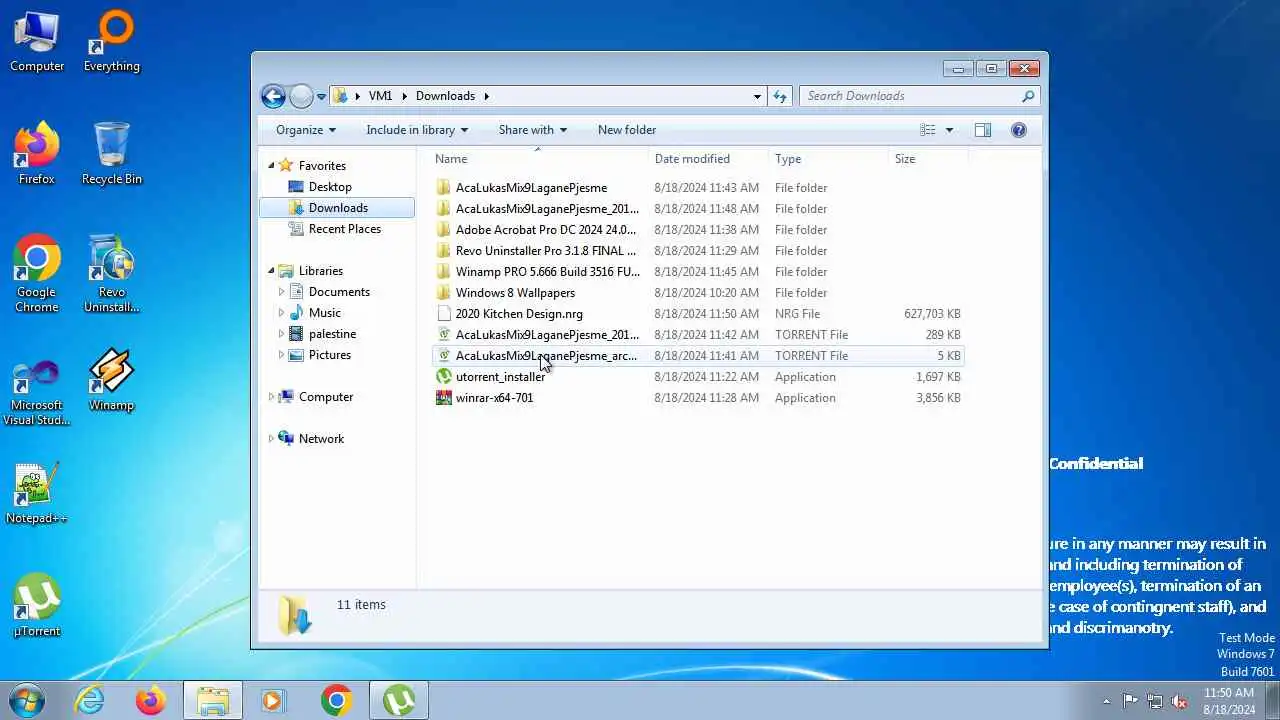Screen dimensions: 1280x720
Task: Click the Downloads breadcrumb in address bar
Action: [x=445, y=96]
